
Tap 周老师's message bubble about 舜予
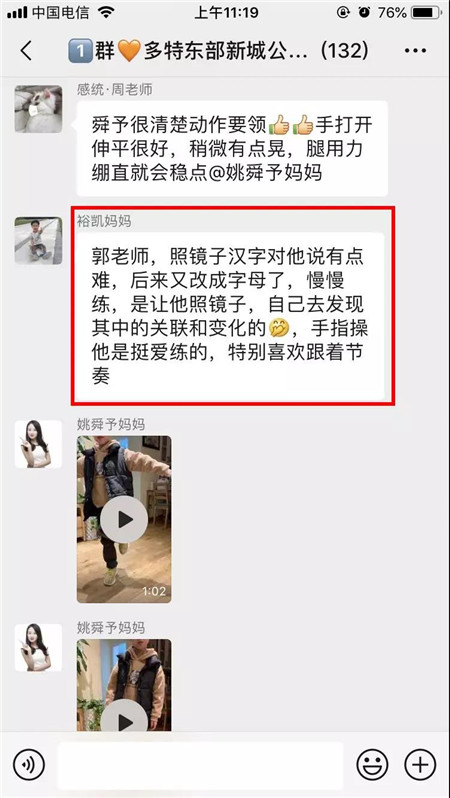tap(232, 149)
